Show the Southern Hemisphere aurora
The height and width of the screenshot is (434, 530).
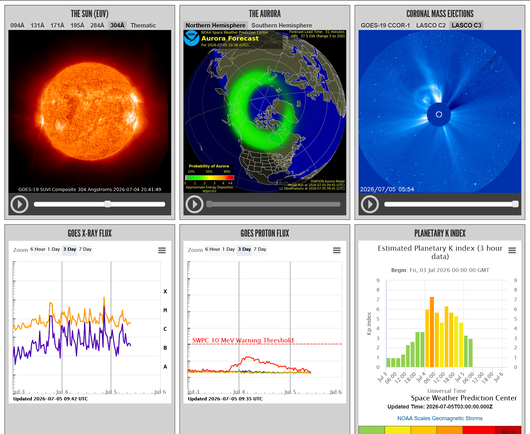point(282,25)
